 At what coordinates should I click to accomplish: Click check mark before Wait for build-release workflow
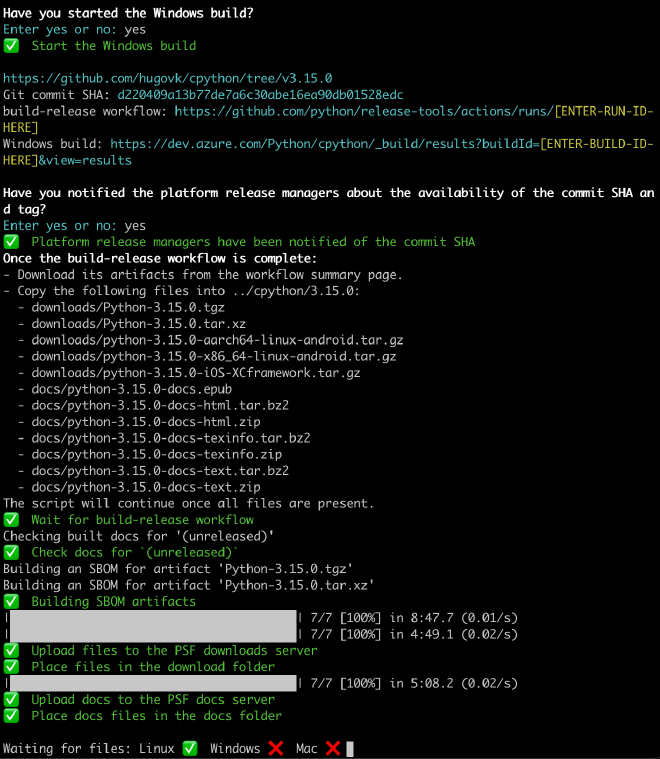11,520
